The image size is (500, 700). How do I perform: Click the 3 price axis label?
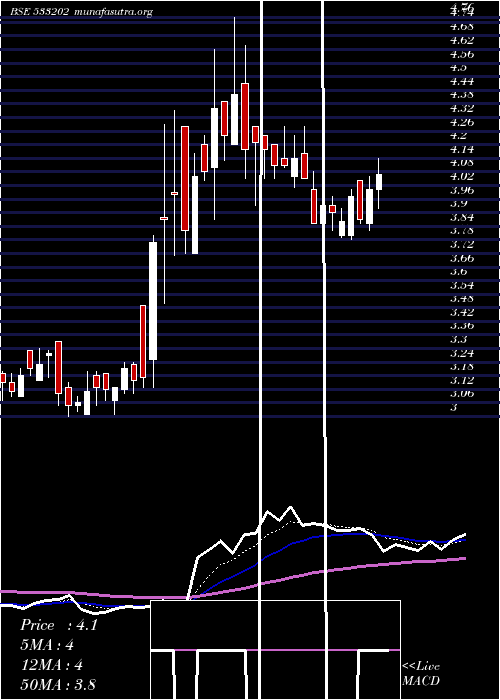[x=454, y=408]
